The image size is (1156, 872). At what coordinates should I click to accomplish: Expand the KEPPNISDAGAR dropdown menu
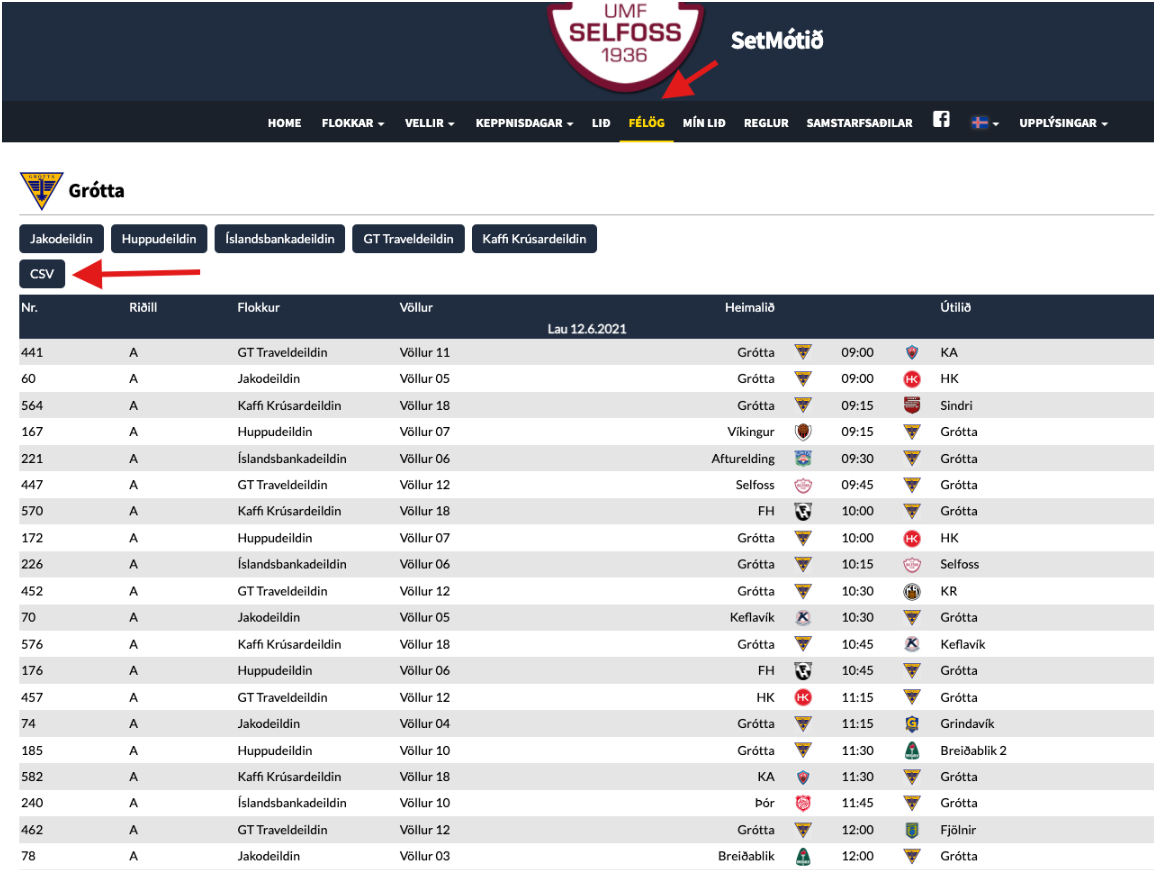[524, 123]
